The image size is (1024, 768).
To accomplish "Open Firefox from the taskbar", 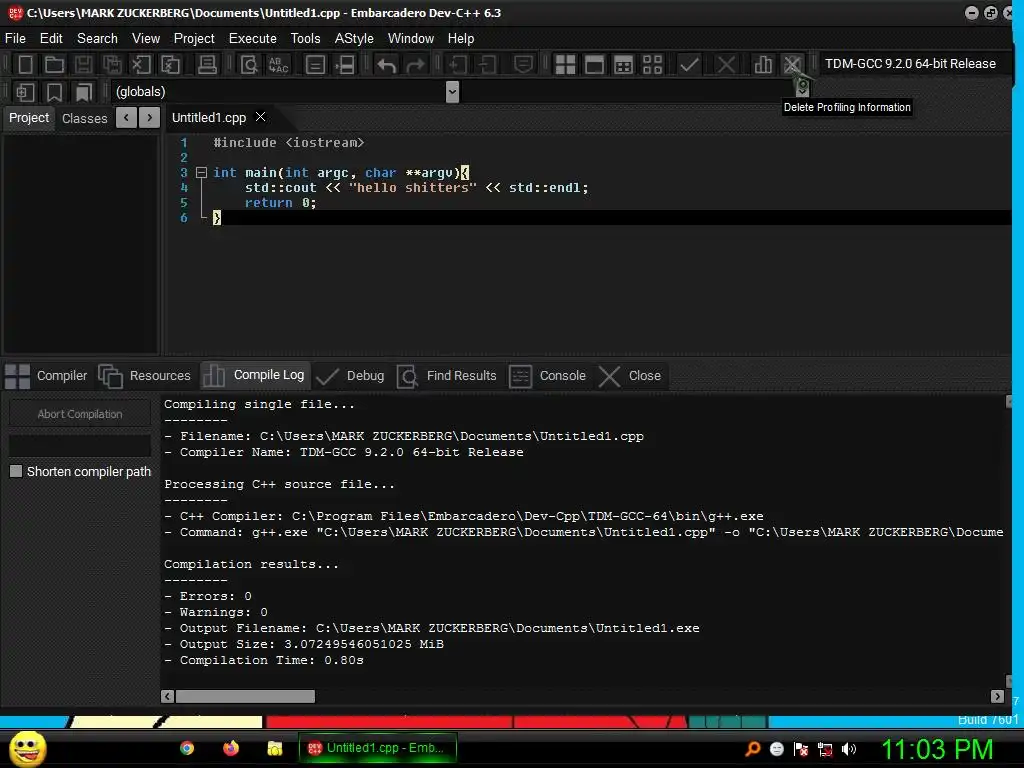I will pyautogui.click(x=231, y=748).
